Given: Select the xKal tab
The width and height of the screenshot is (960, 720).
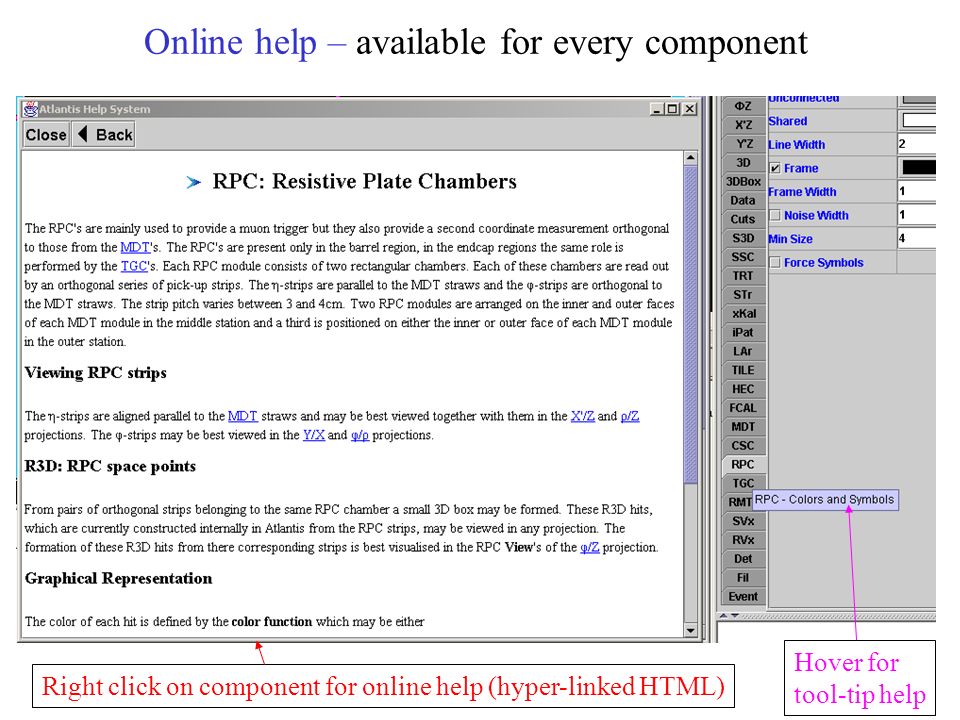Looking at the screenshot, I should tap(743, 313).
